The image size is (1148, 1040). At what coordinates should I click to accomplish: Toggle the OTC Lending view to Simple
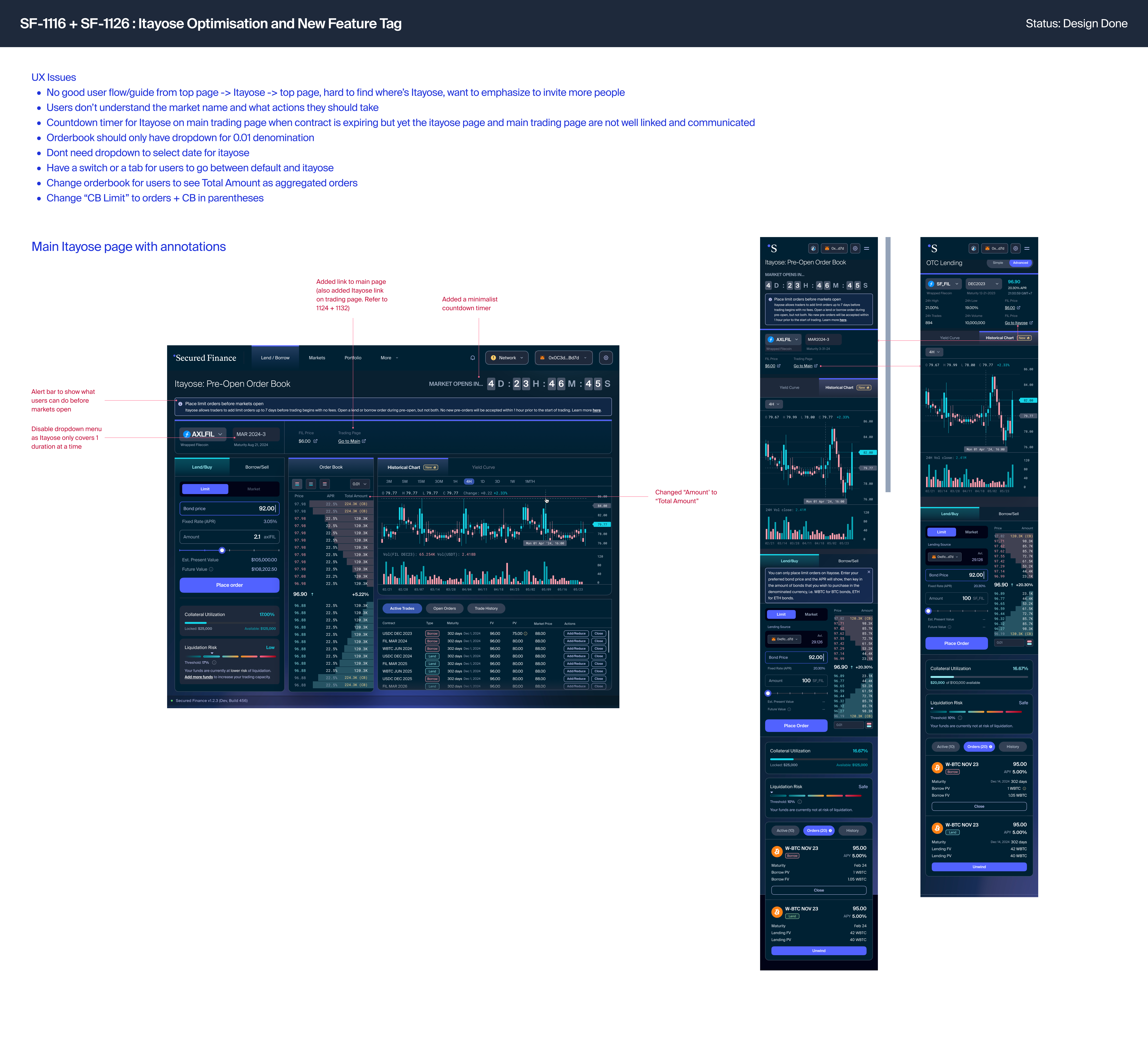click(998, 263)
